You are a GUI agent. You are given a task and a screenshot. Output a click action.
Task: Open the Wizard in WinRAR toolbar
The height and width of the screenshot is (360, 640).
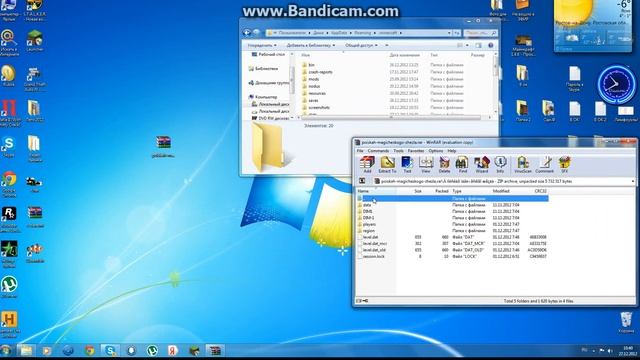coord(482,164)
